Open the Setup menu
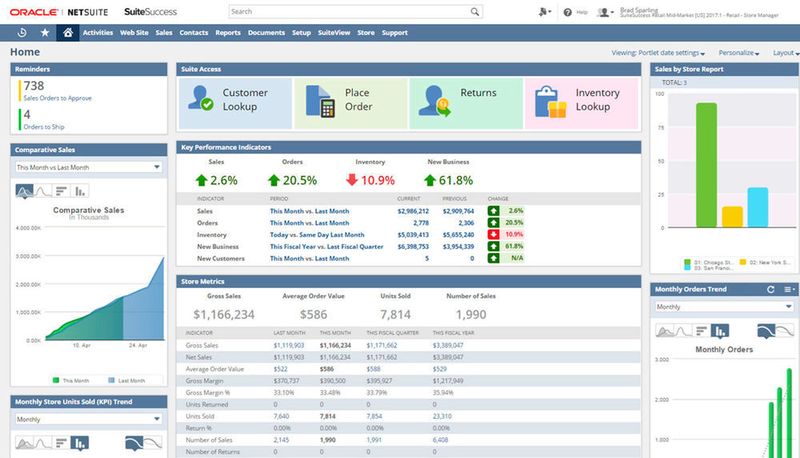The image size is (800, 458). click(301, 33)
